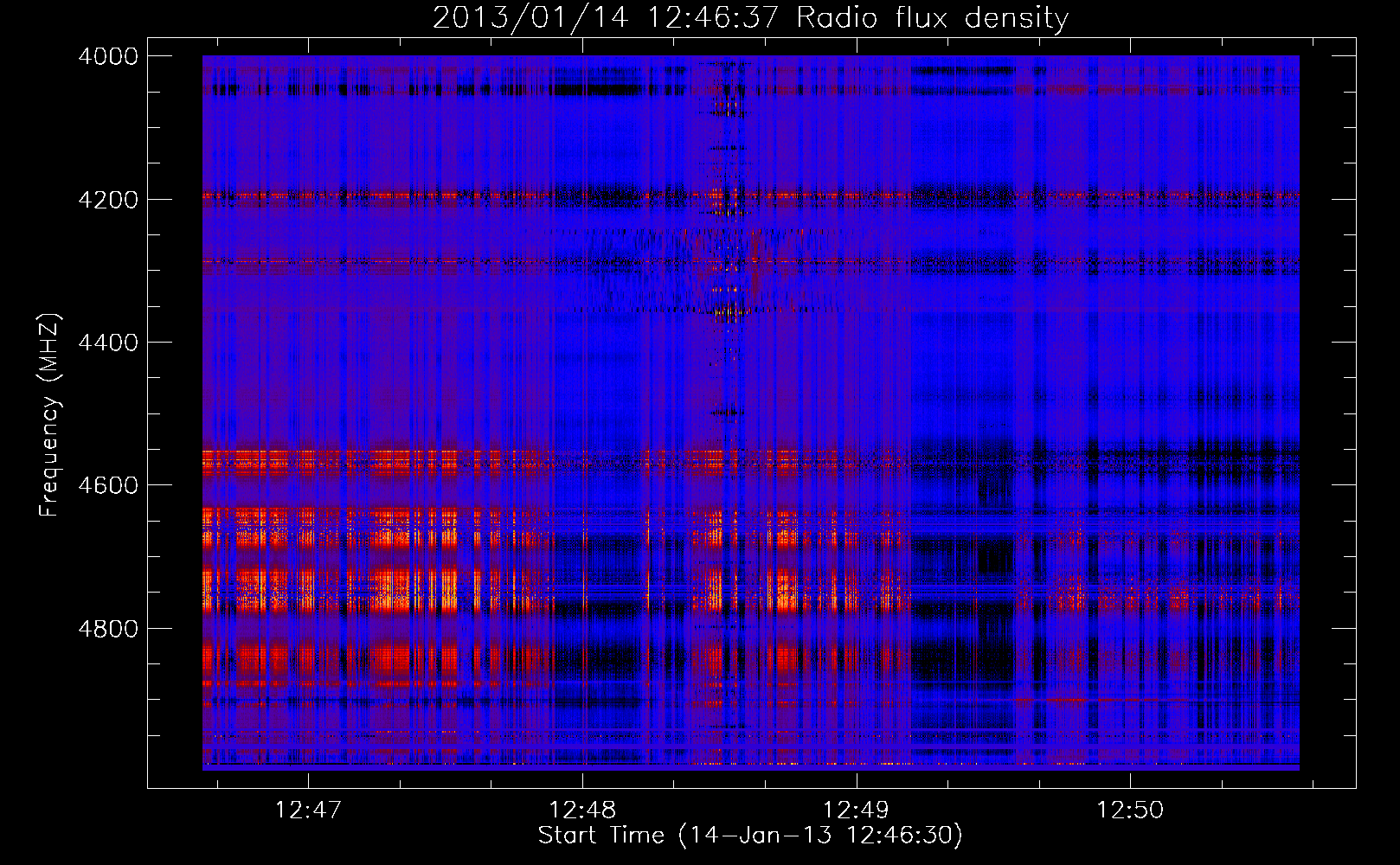The image size is (1400, 865).
Task: Click the 'Start Time (14-Jan-13 12:46:30)' axis title
Action: coord(750,836)
